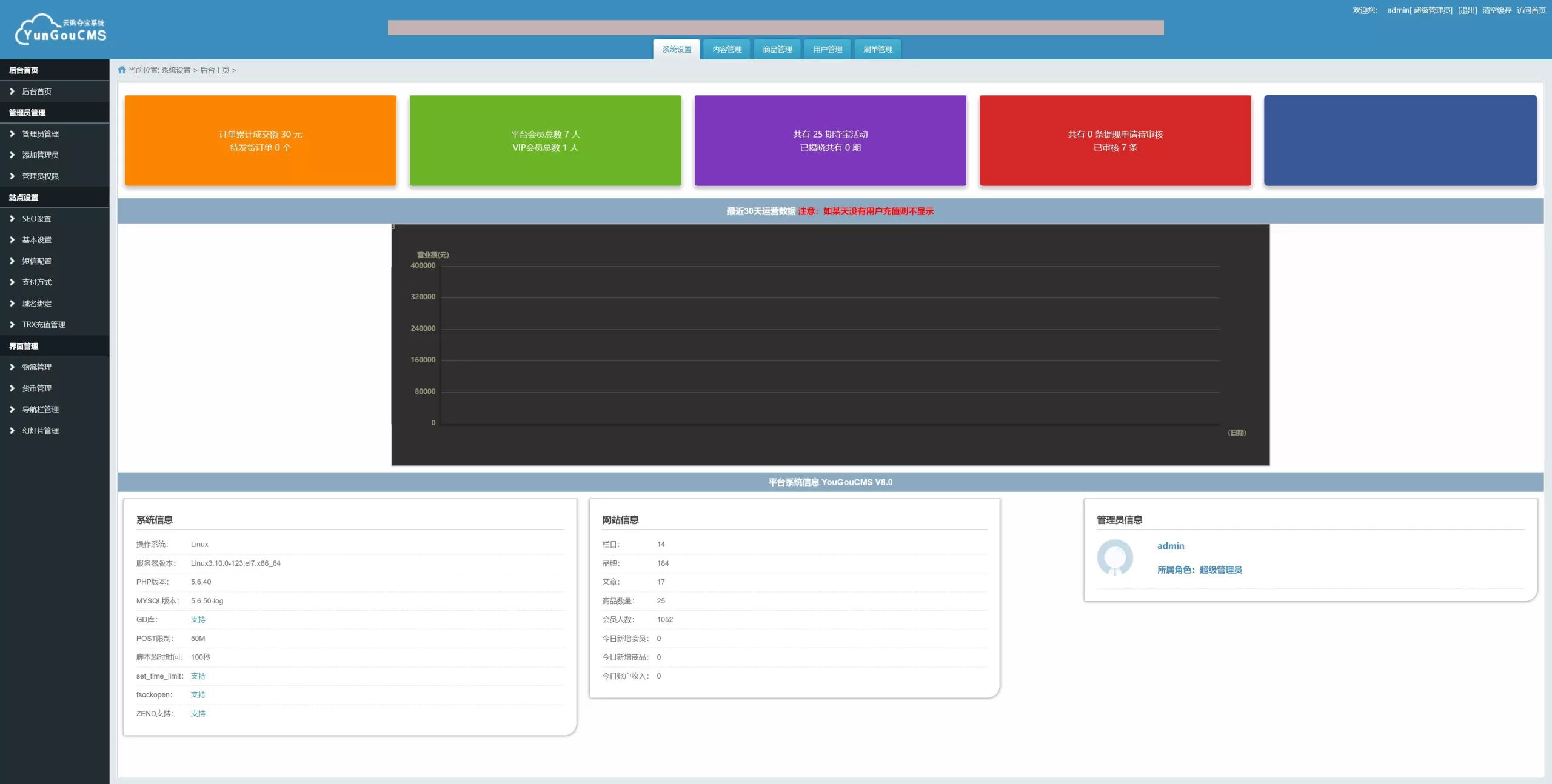
Task: Click the orange order total card
Action: [x=261, y=141]
